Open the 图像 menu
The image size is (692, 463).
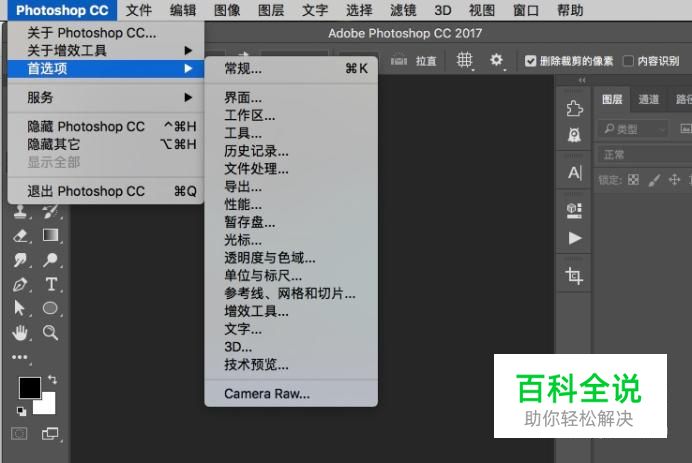227,10
